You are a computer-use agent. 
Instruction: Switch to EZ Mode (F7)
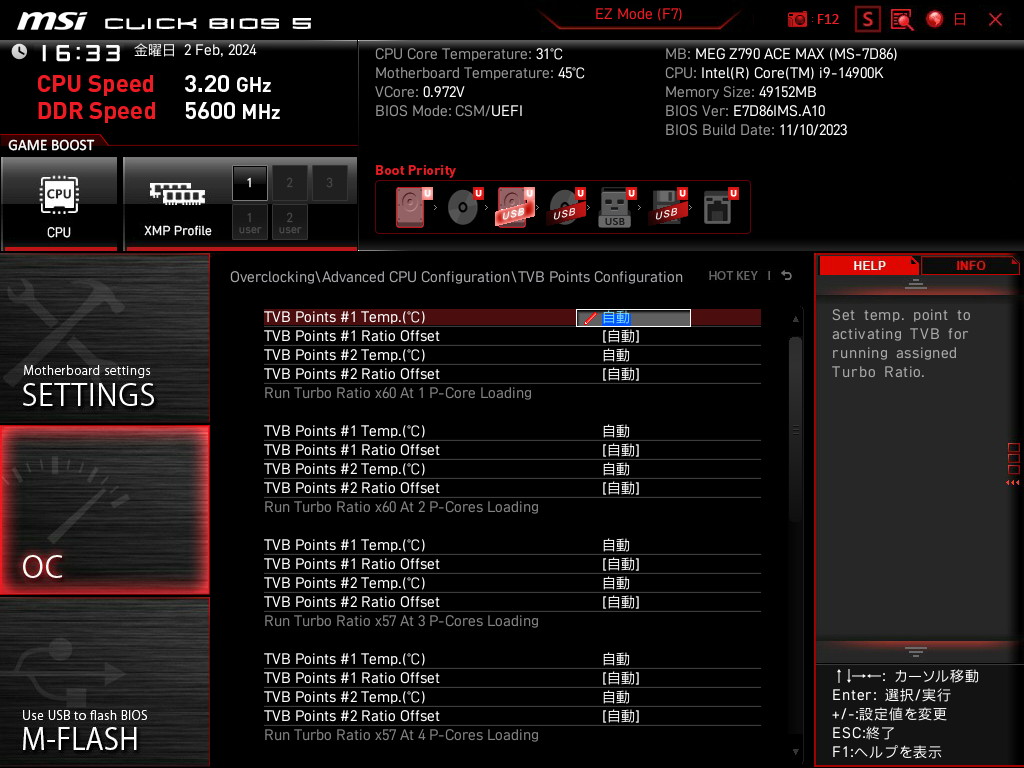[x=638, y=14]
